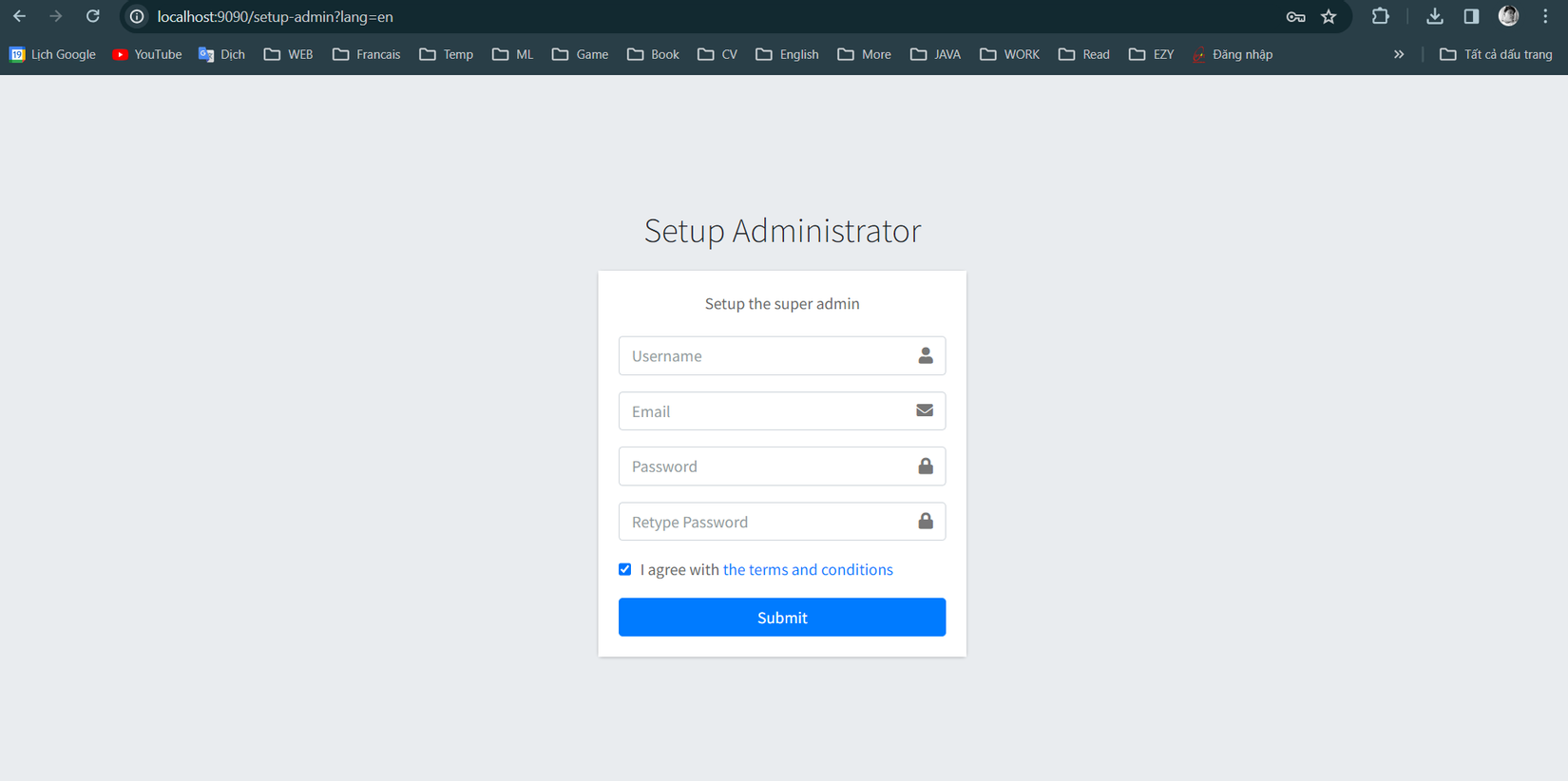Expand the Temp bookmark folder
This screenshot has width=1568, height=781.
447,54
